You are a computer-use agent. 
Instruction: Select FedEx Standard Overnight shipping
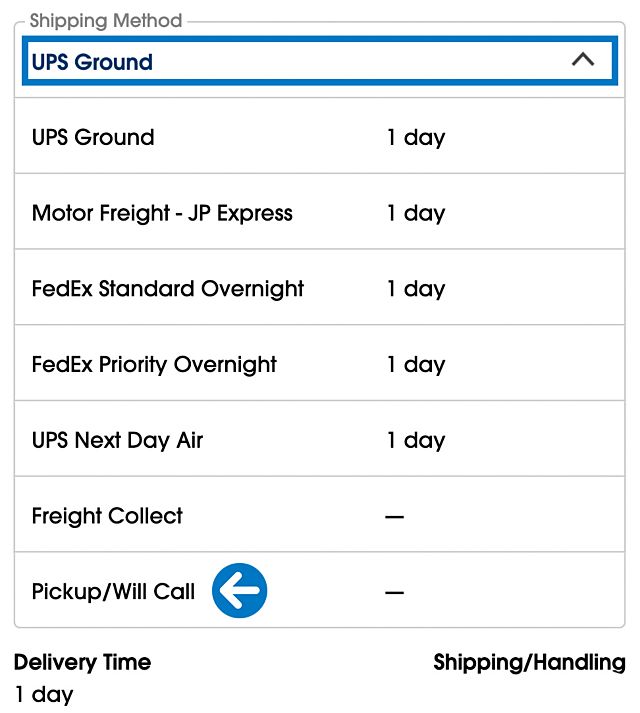[x=168, y=289]
